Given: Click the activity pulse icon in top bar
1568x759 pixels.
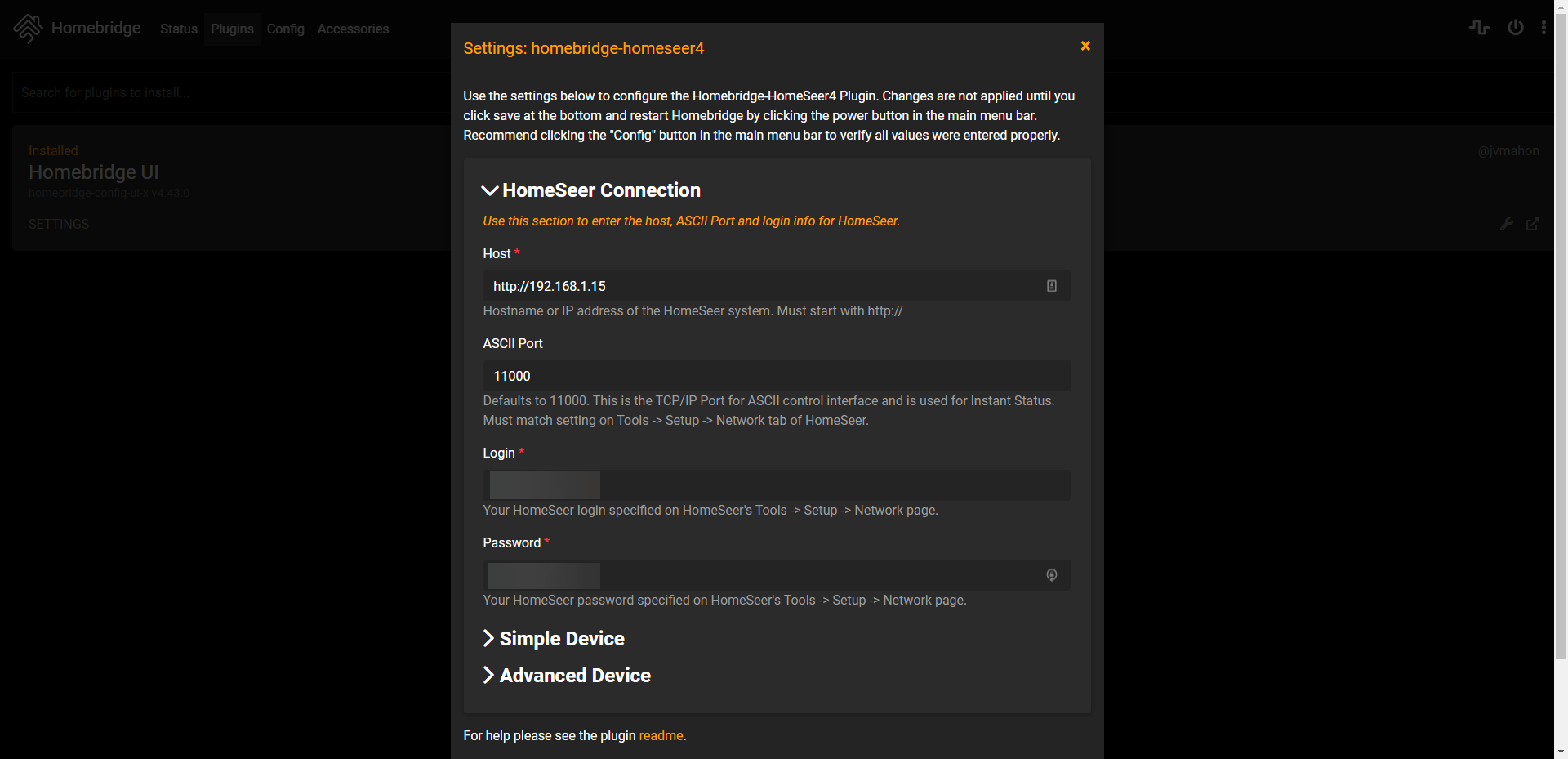Looking at the screenshot, I should [x=1479, y=28].
